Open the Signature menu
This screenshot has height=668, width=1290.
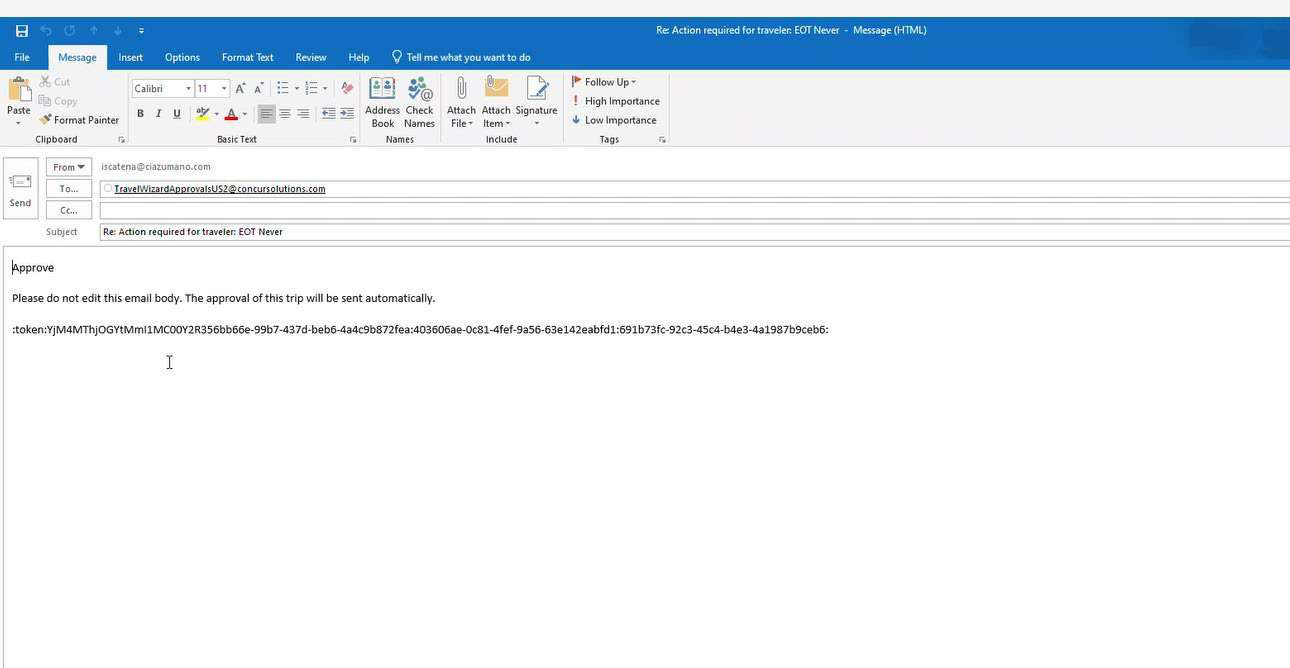[536, 103]
